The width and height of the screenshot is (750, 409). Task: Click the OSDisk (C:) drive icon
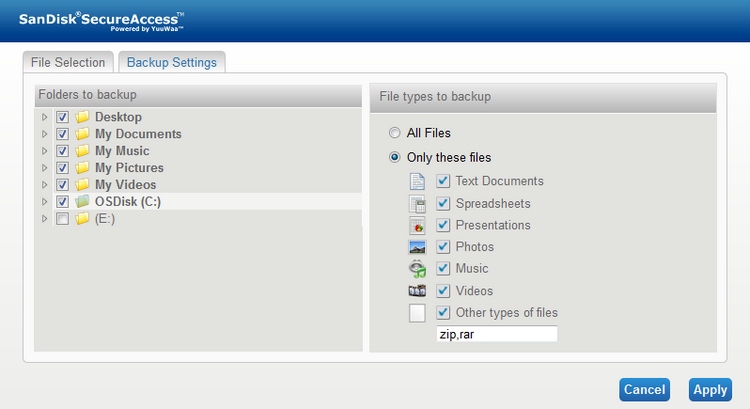82,201
